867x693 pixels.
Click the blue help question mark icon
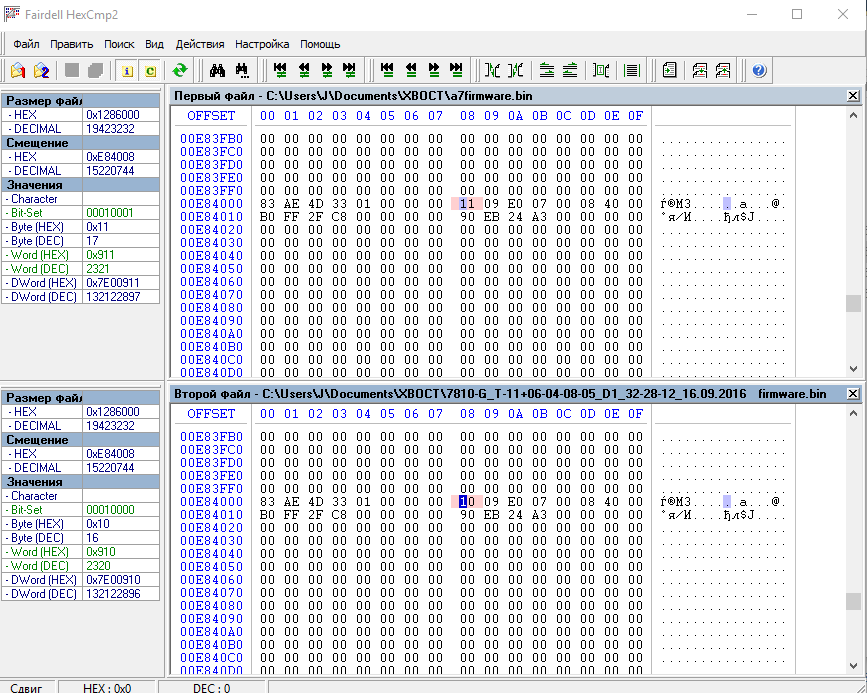[x=759, y=70]
